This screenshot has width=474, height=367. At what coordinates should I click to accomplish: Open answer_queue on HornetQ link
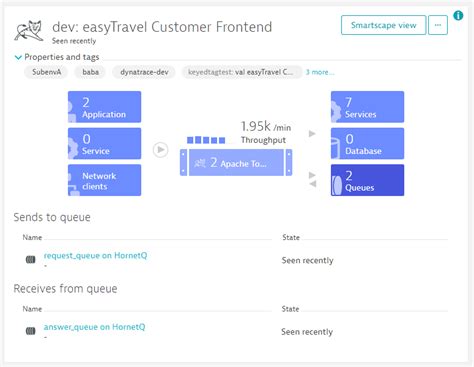(x=94, y=327)
